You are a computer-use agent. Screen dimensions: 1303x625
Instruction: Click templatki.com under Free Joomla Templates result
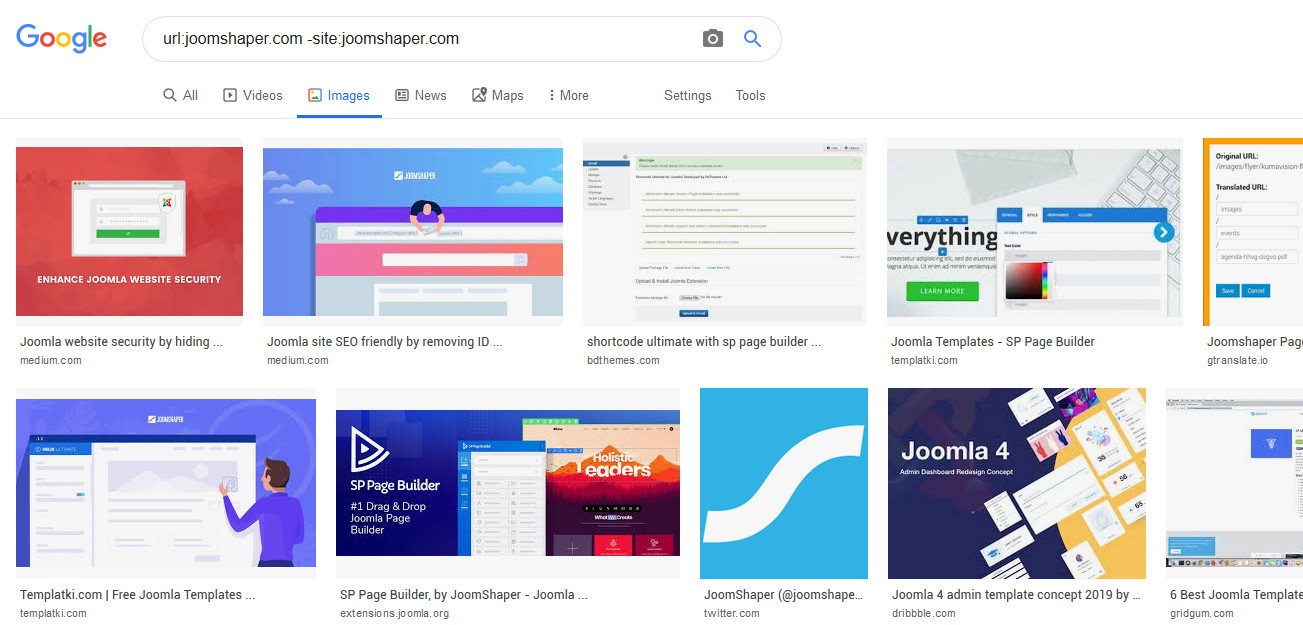(x=53, y=613)
